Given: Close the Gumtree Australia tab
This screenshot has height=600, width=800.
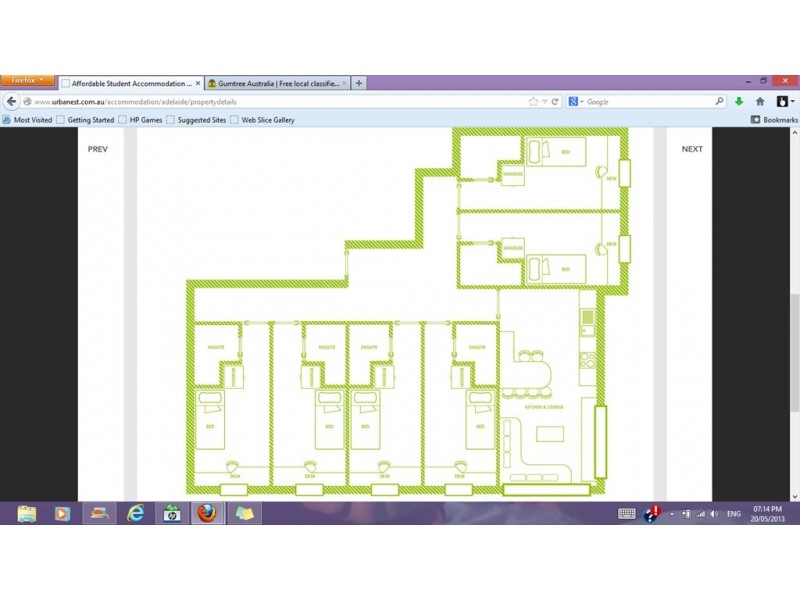Looking at the screenshot, I should pyautogui.click(x=344, y=83).
